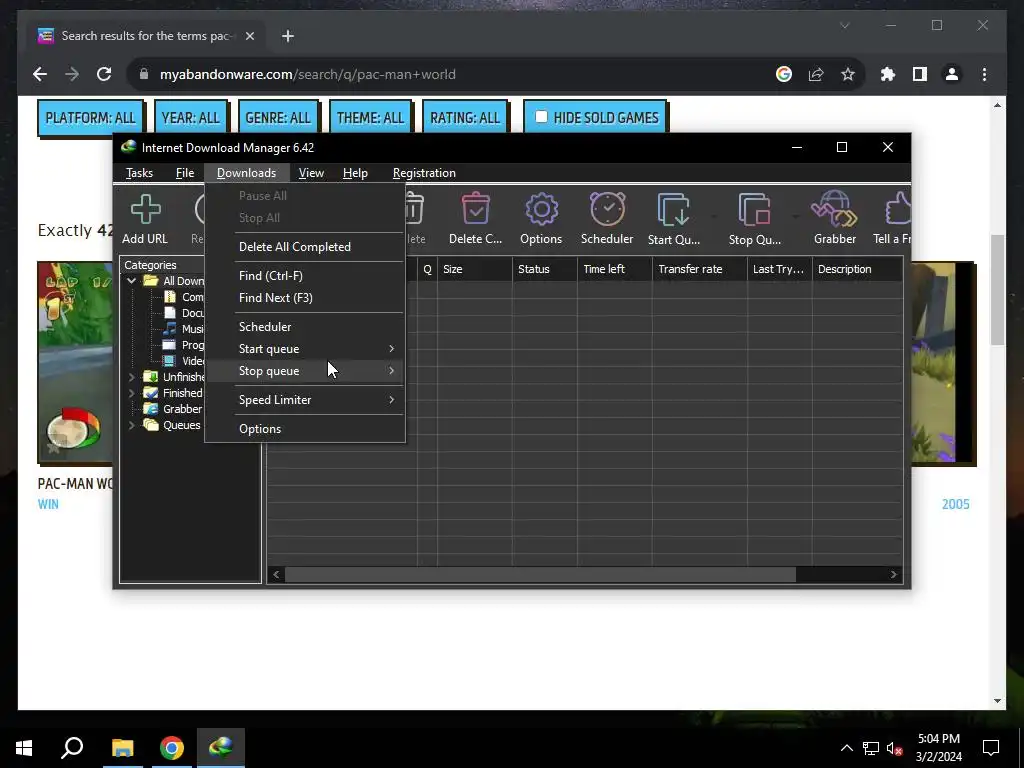Open the Stop queue submenu
The width and height of the screenshot is (1024, 768).
(305, 371)
